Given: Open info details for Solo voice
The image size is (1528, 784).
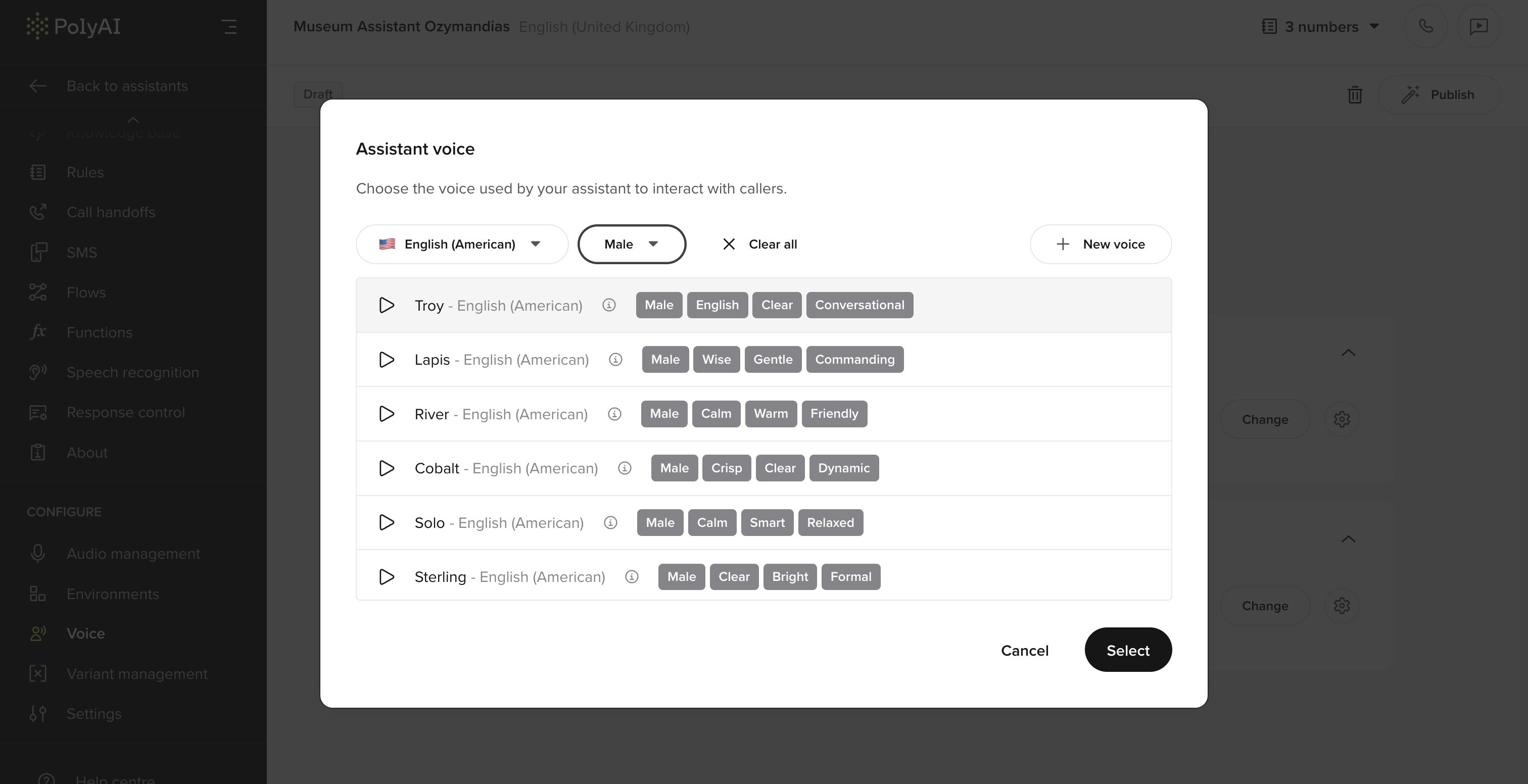Looking at the screenshot, I should click(x=610, y=522).
